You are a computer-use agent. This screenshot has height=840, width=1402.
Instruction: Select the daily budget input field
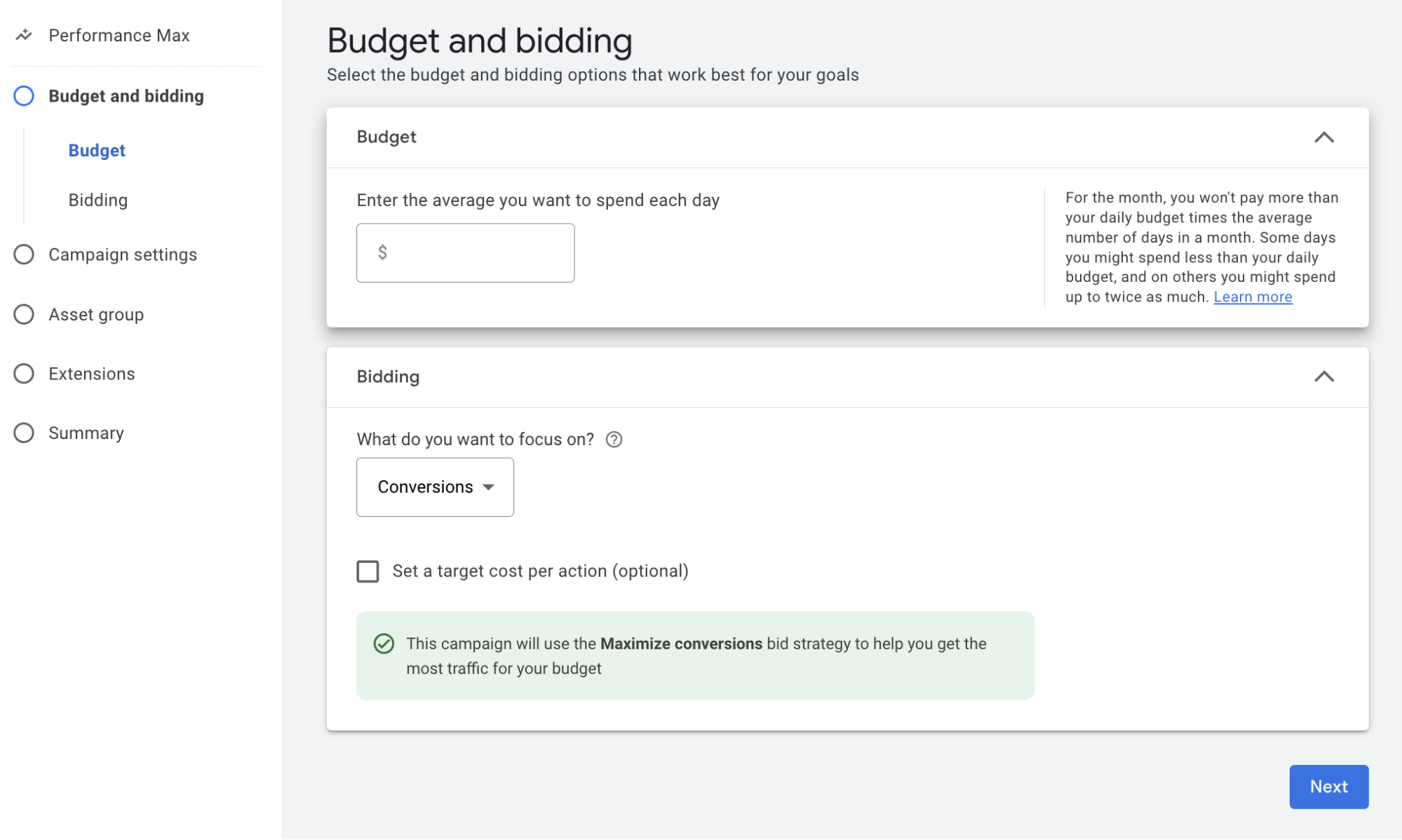pyautogui.click(x=465, y=252)
